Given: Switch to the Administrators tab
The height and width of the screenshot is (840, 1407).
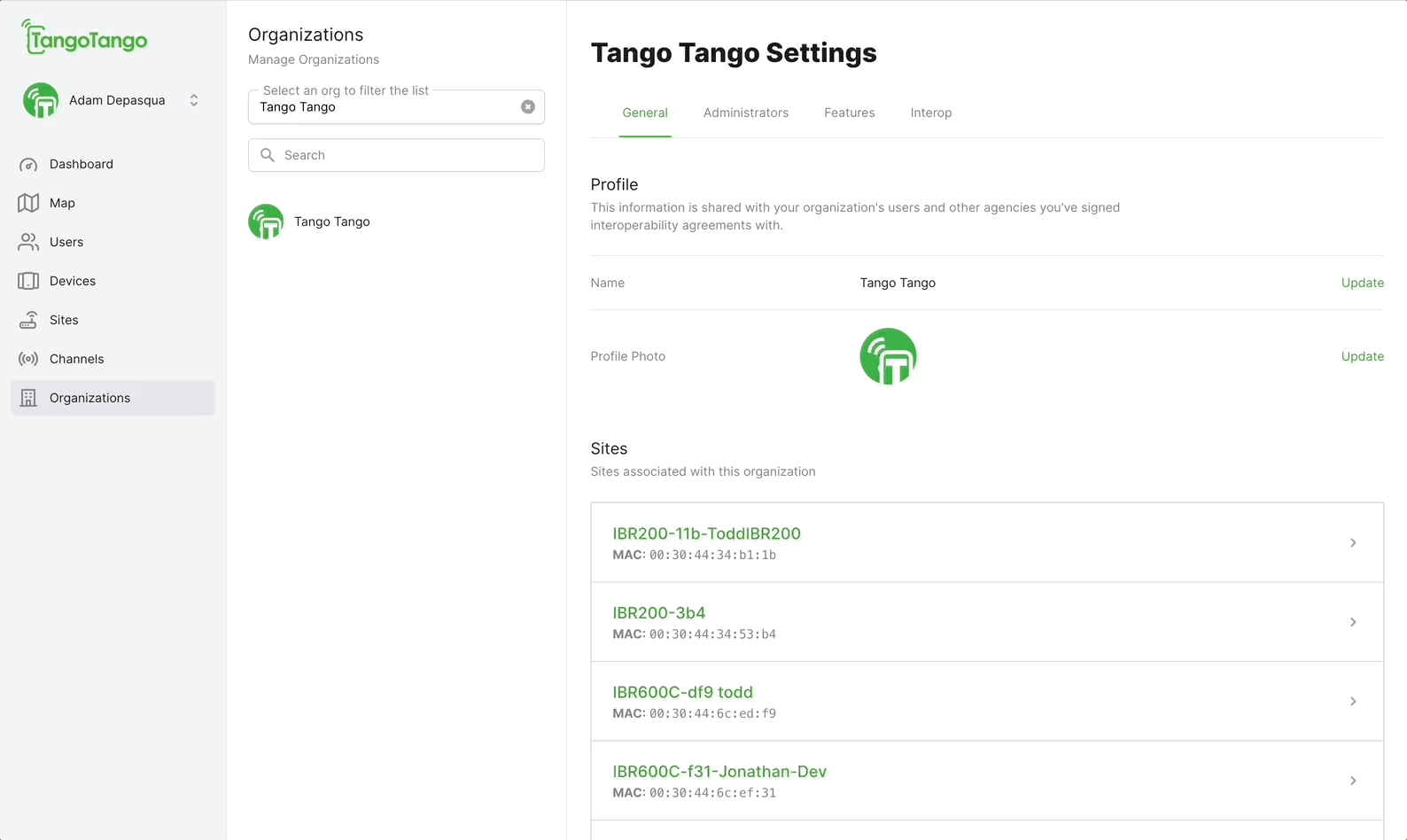Looking at the screenshot, I should pyautogui.click(x=746, y=113).
